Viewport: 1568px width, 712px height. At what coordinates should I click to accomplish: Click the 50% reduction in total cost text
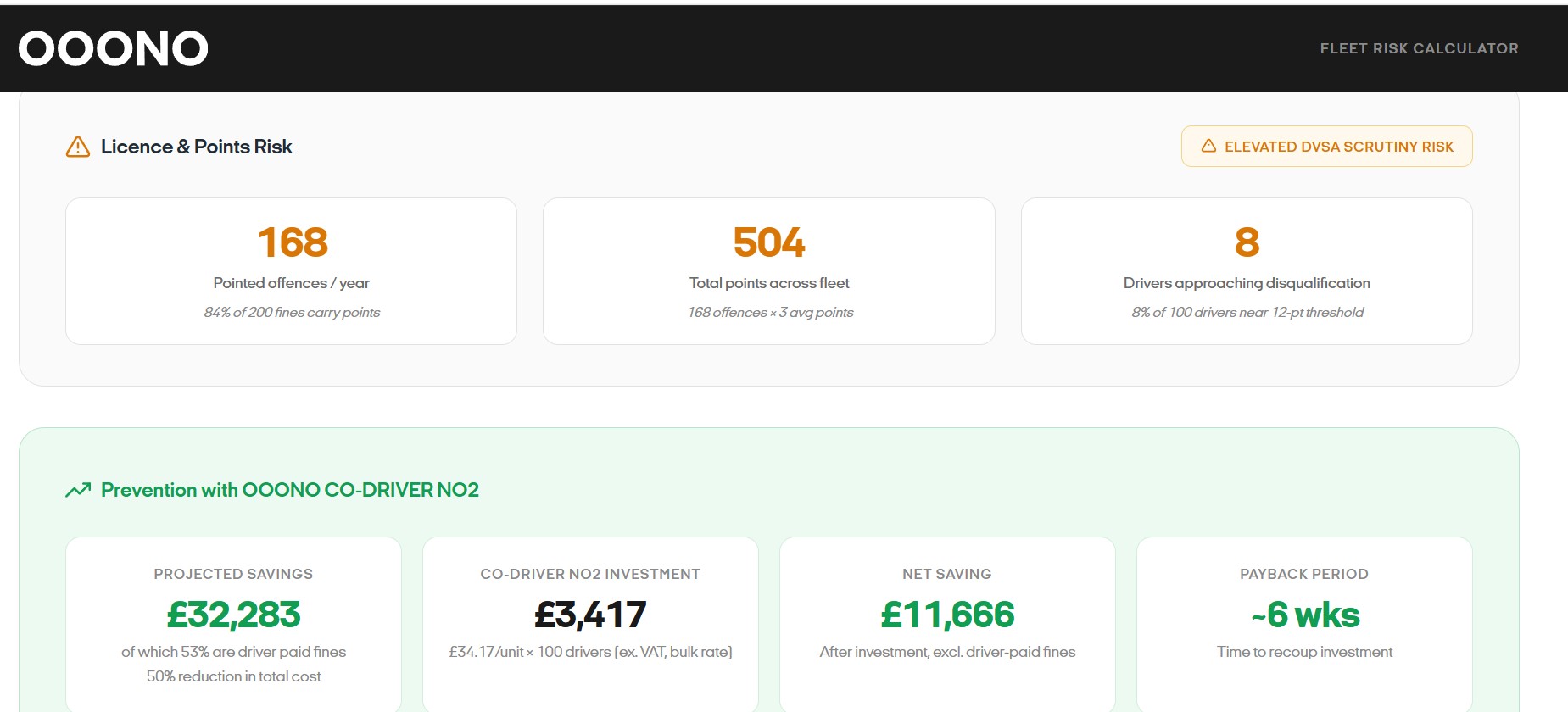[233, 676]
